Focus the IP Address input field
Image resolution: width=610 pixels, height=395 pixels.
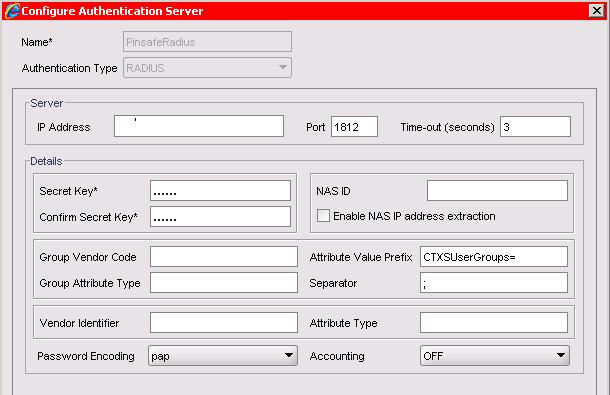point(199,126)
